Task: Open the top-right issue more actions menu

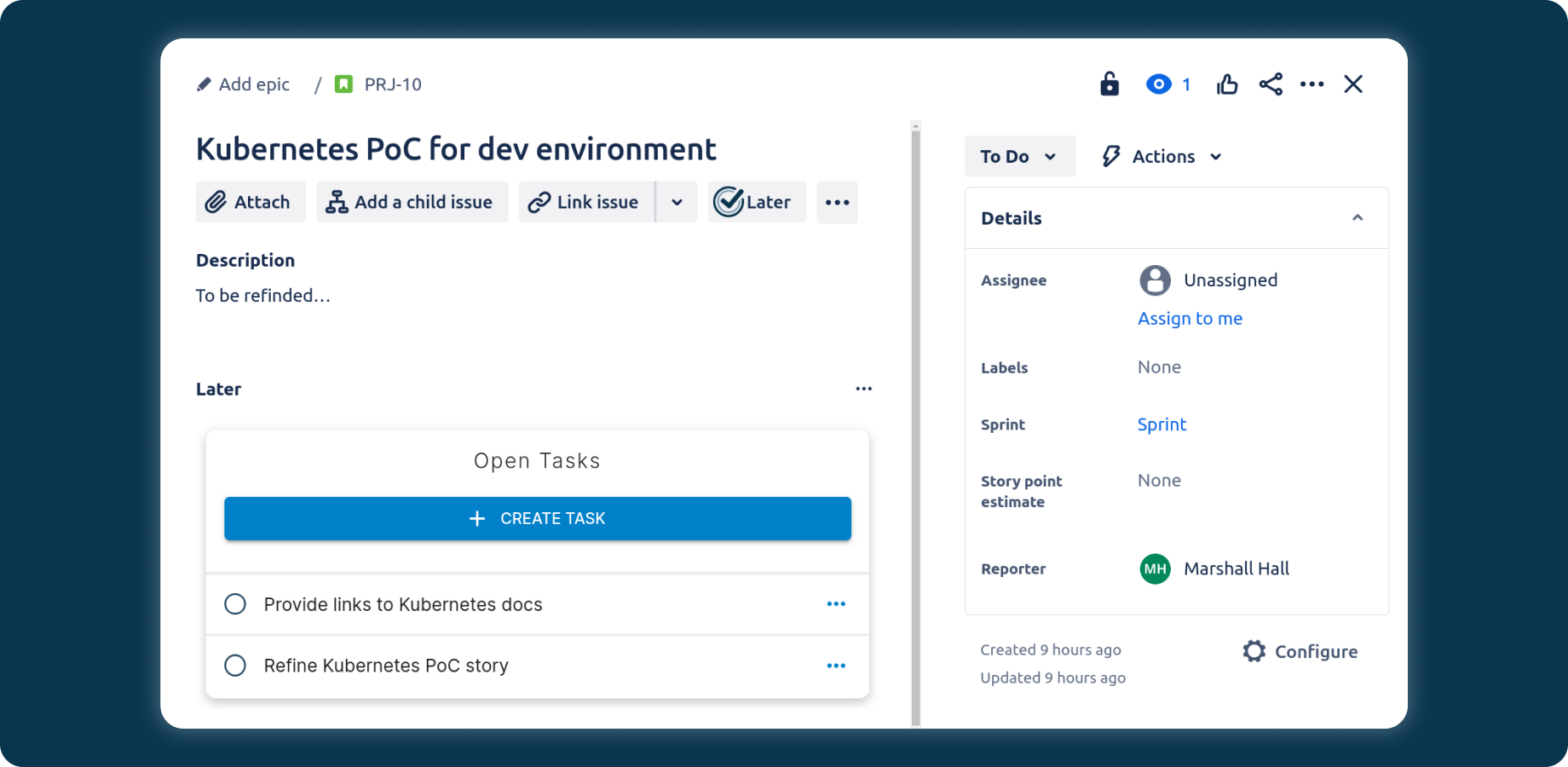Action: [x=1312, y=84]
